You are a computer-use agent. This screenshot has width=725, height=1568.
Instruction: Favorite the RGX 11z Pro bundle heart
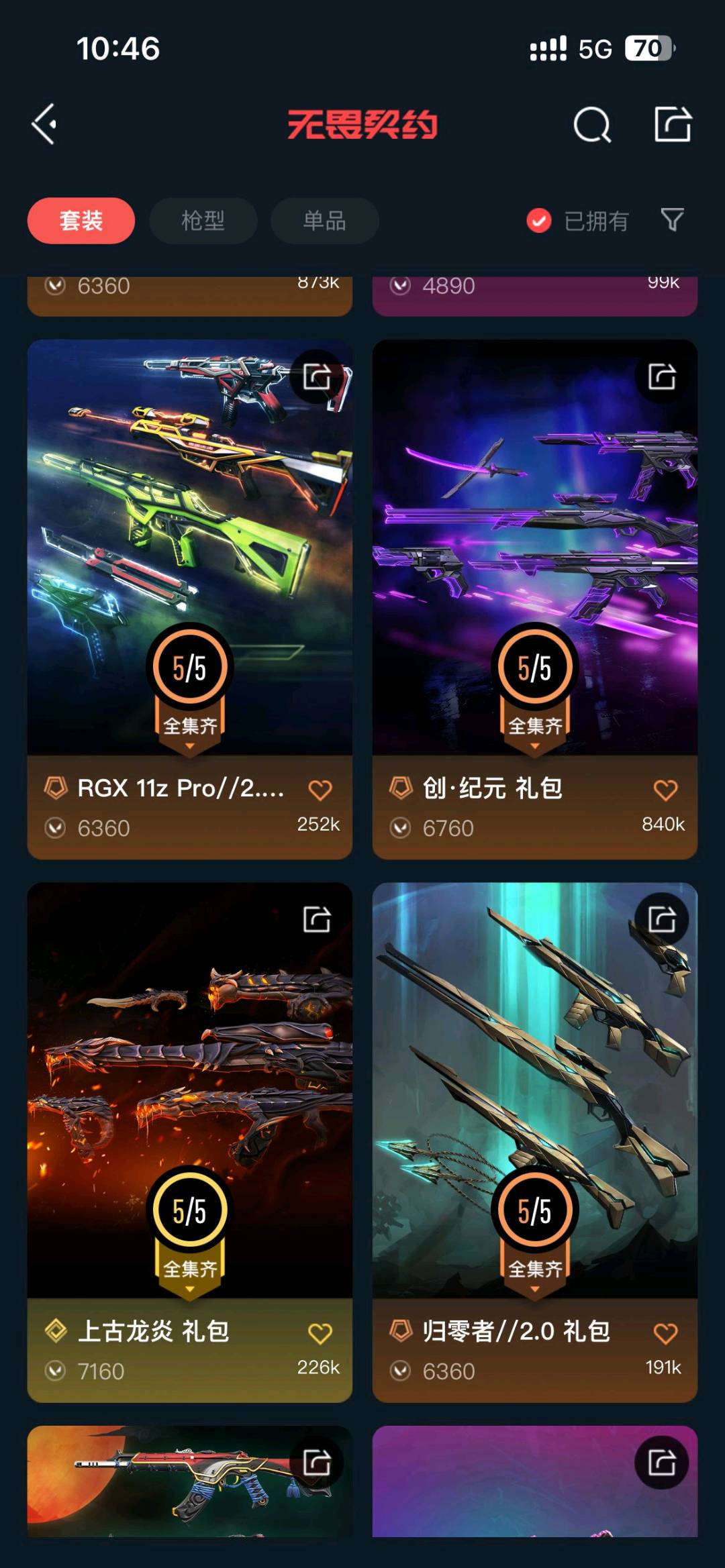pyautogui.click(x=320, y=790)
